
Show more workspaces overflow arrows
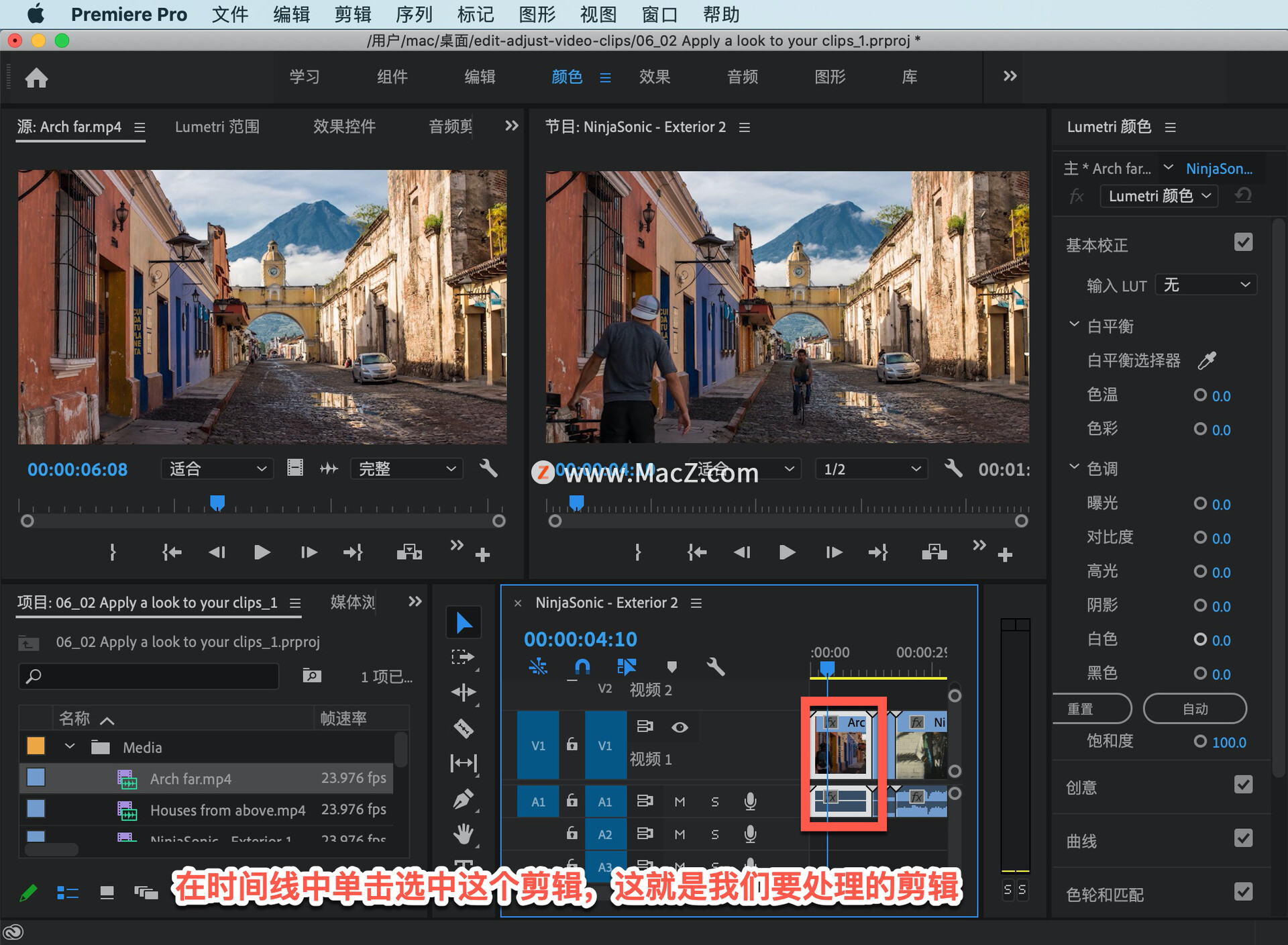tap(1010, 76)
